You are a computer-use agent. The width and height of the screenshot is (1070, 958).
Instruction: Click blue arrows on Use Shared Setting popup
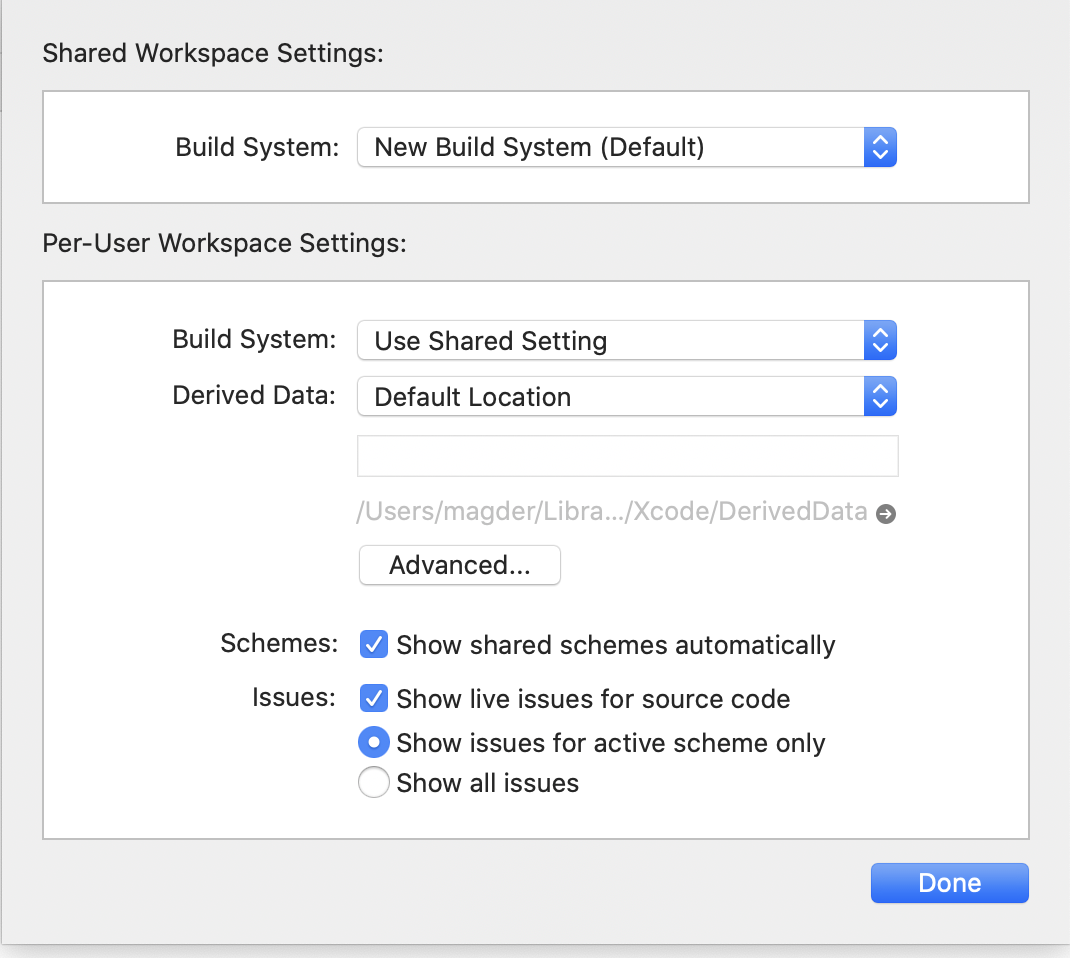[x=880, y=341]
